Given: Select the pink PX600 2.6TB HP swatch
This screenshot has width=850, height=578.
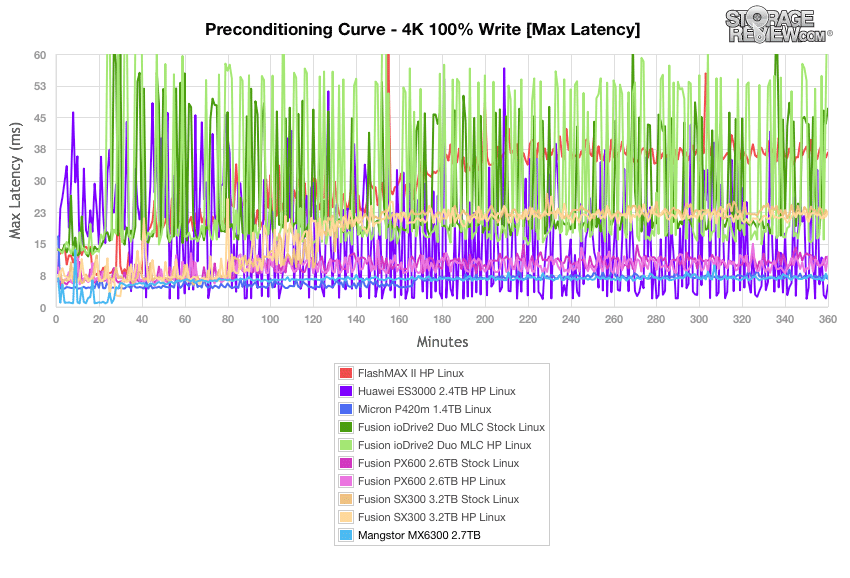Looking at the screenshot, I should point(346,481).
